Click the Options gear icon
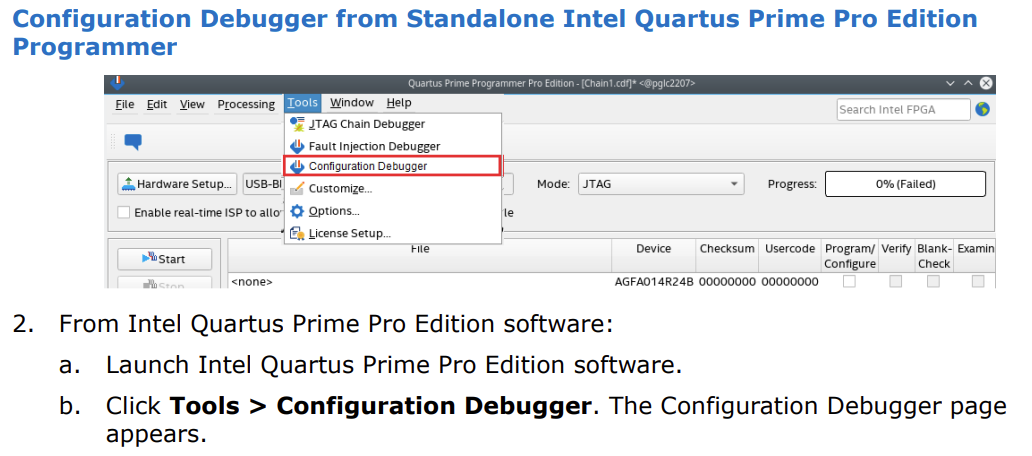Screen dimensions: 1032x456 (x=297, y=211)
